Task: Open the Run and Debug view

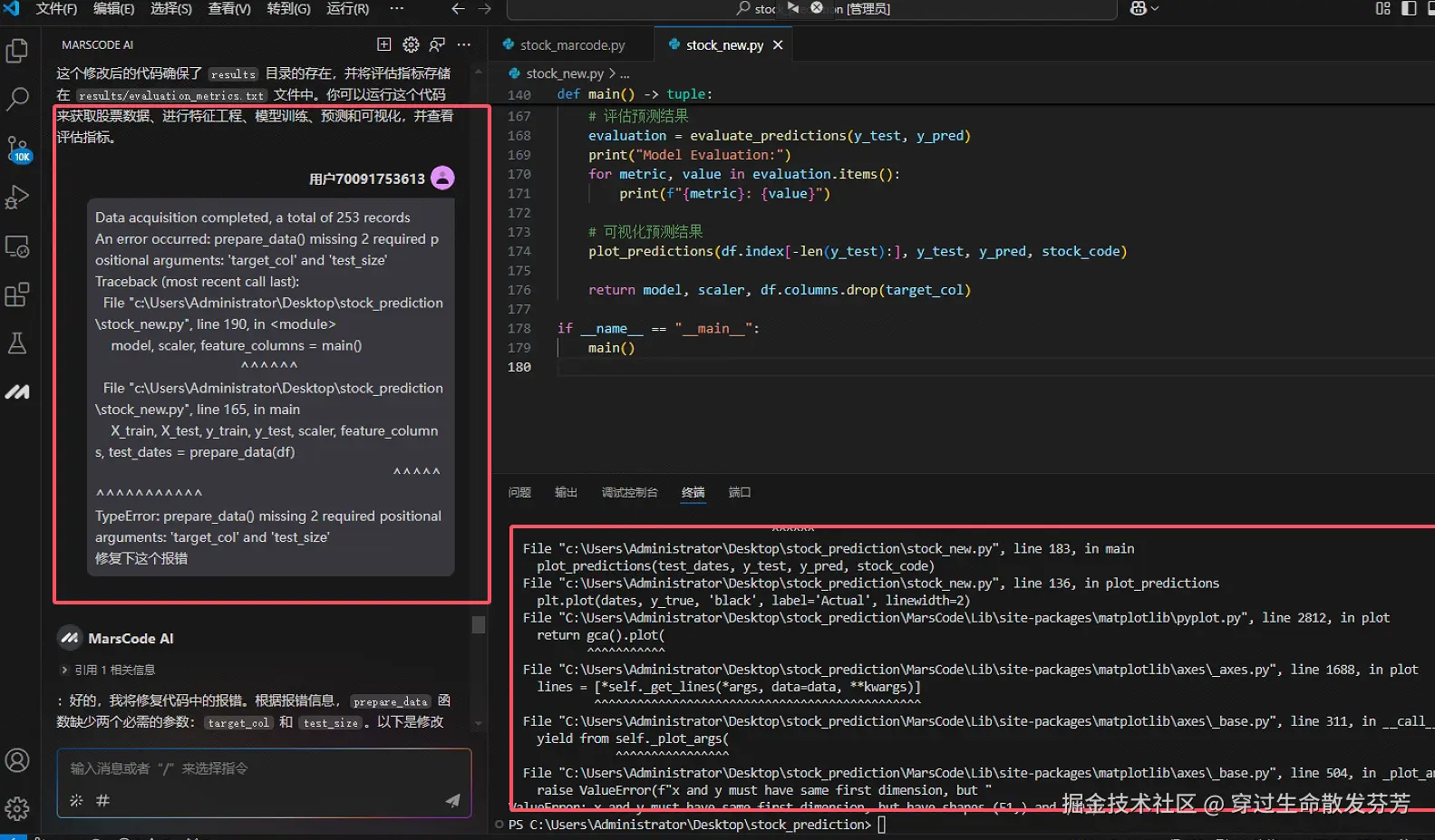Action: coord(17,198)
